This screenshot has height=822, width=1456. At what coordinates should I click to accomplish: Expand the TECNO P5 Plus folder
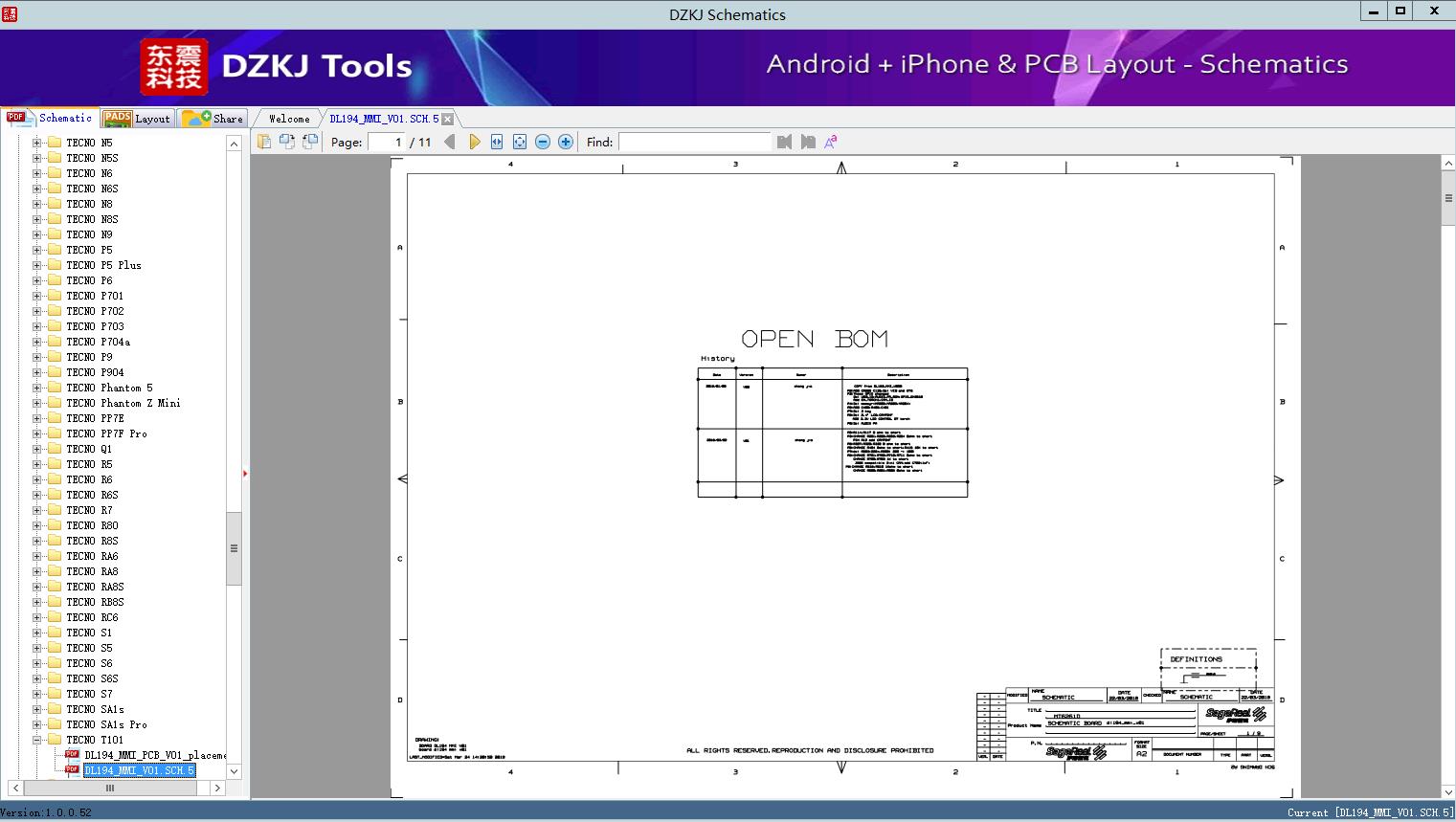coord(37,265)
